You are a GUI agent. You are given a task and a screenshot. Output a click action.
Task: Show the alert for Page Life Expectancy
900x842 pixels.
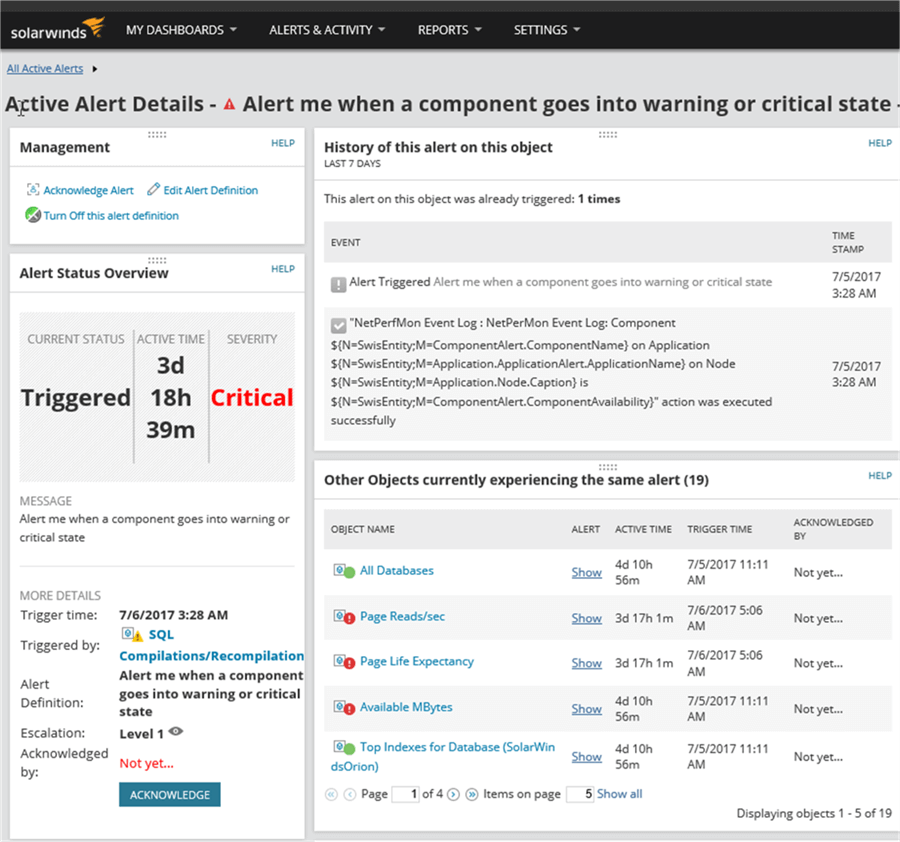(x=587, y=663)
